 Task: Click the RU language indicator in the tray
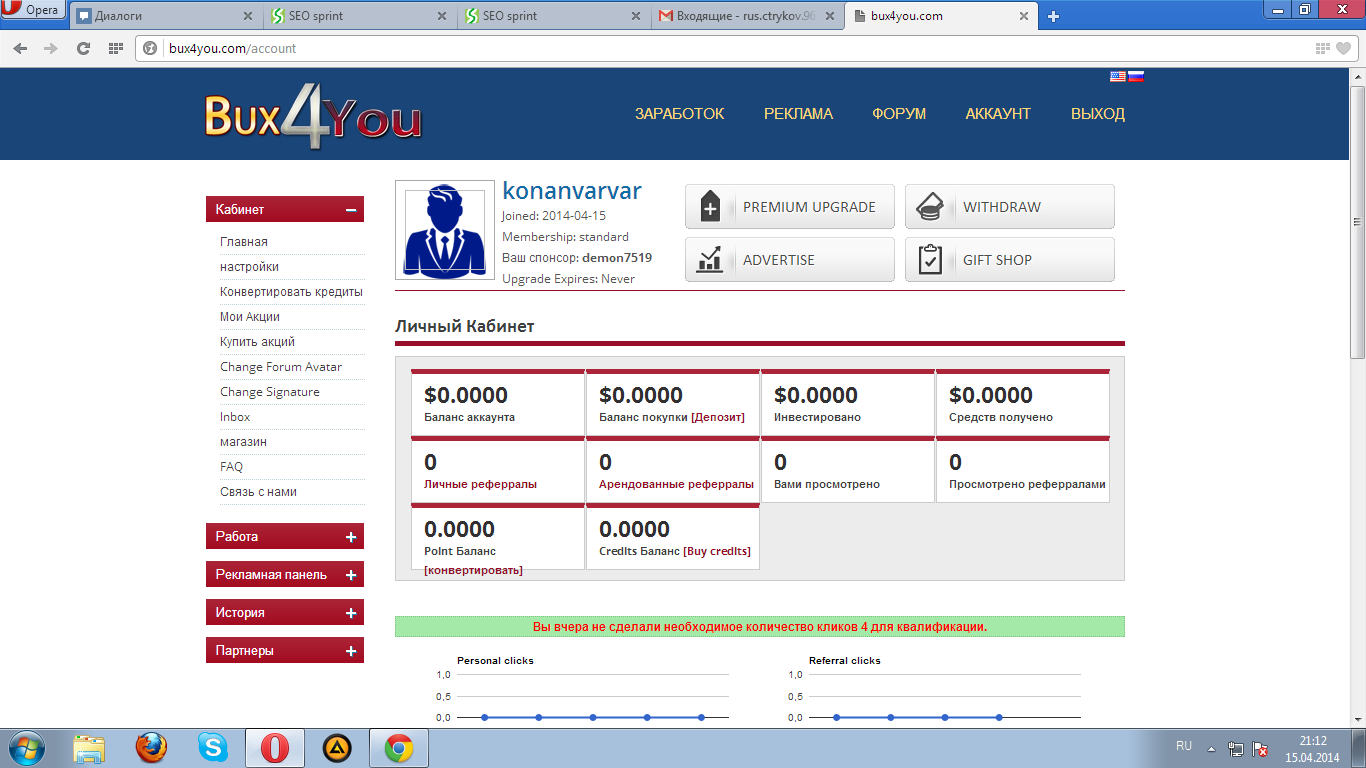coord(1184,746)
